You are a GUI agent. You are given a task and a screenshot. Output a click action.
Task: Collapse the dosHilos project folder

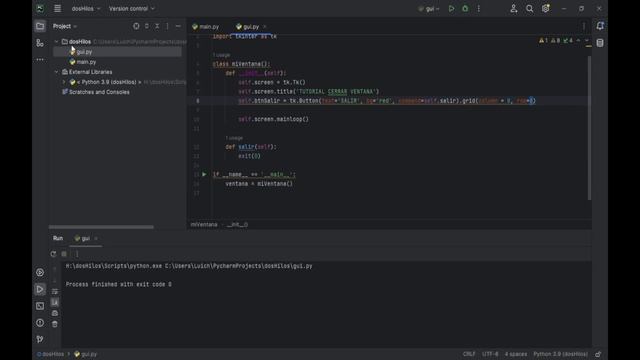tap(56, 42)
